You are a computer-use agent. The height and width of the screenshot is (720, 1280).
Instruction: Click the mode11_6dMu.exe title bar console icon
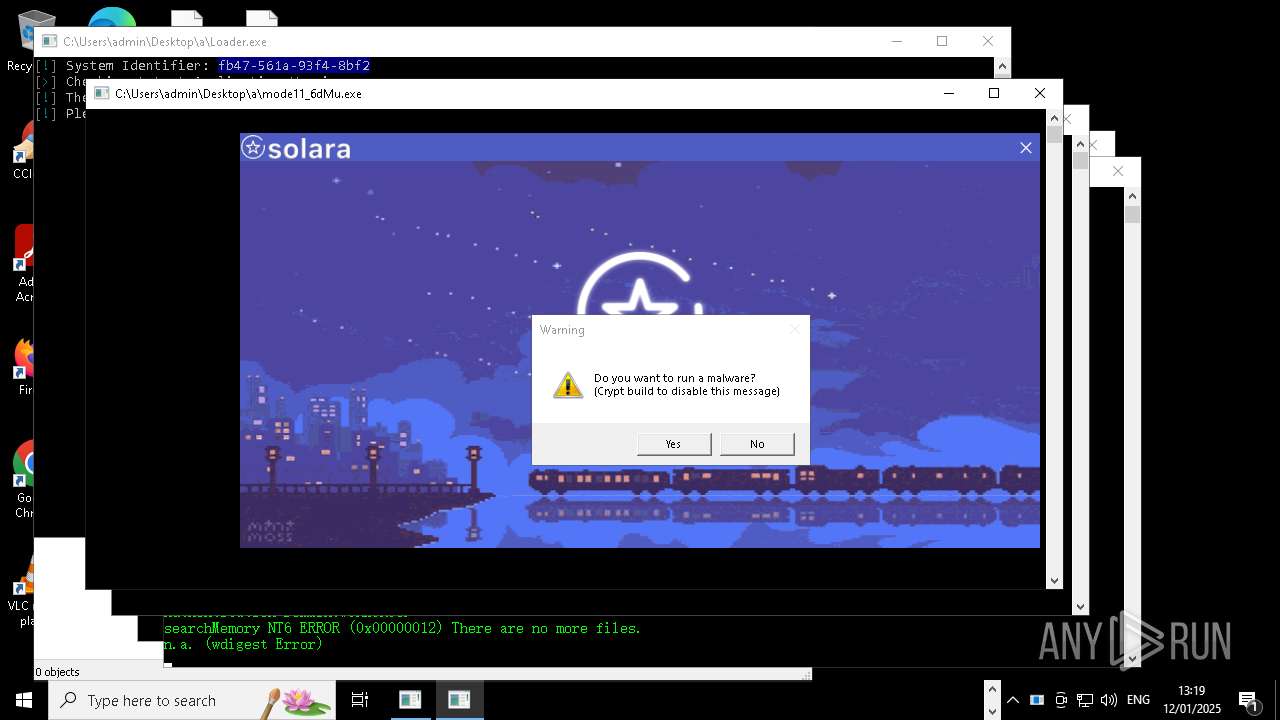coord(101,93)
